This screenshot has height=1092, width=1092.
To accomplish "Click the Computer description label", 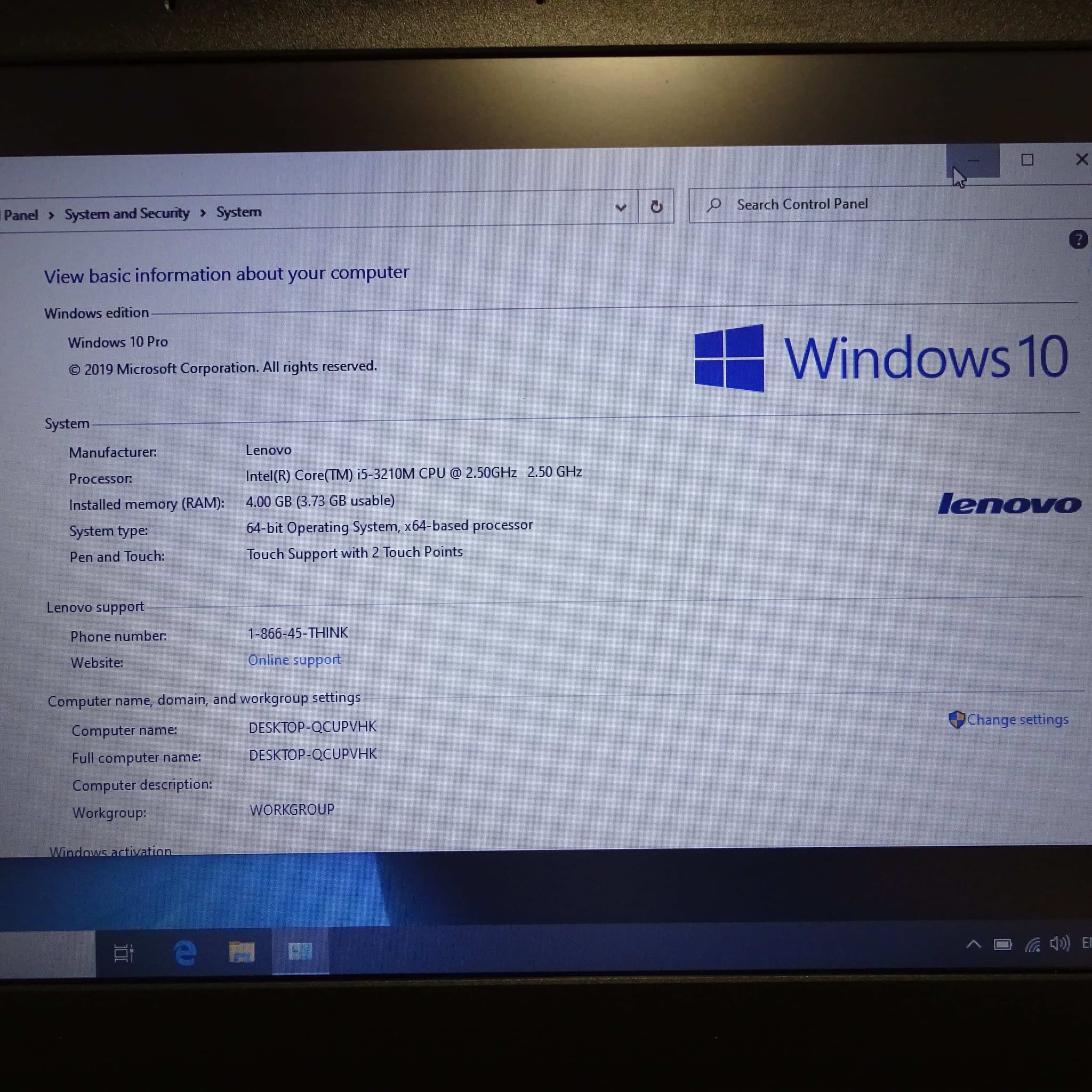I will 142,785.
